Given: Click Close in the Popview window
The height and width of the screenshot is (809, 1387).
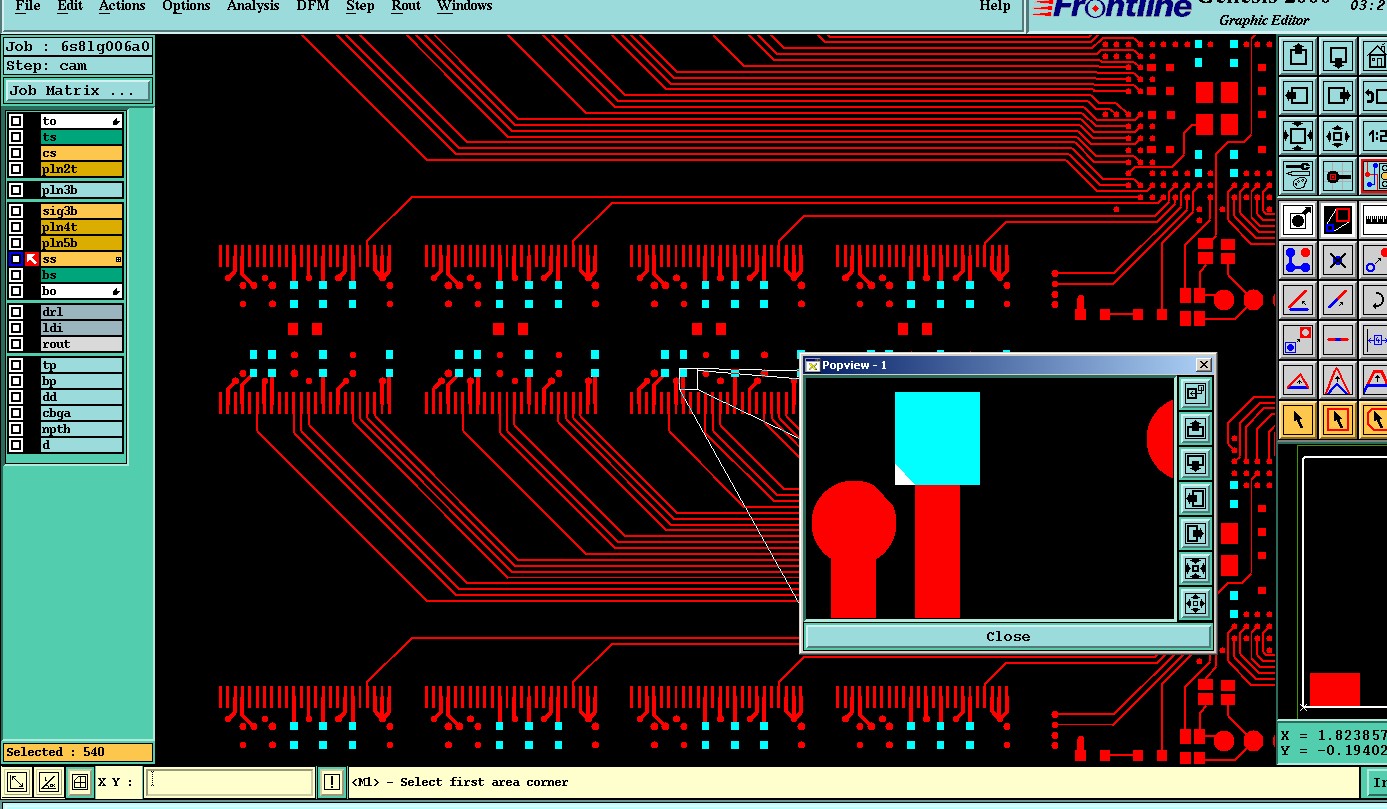Looking at the screenshot, I should coord(1007,636).
